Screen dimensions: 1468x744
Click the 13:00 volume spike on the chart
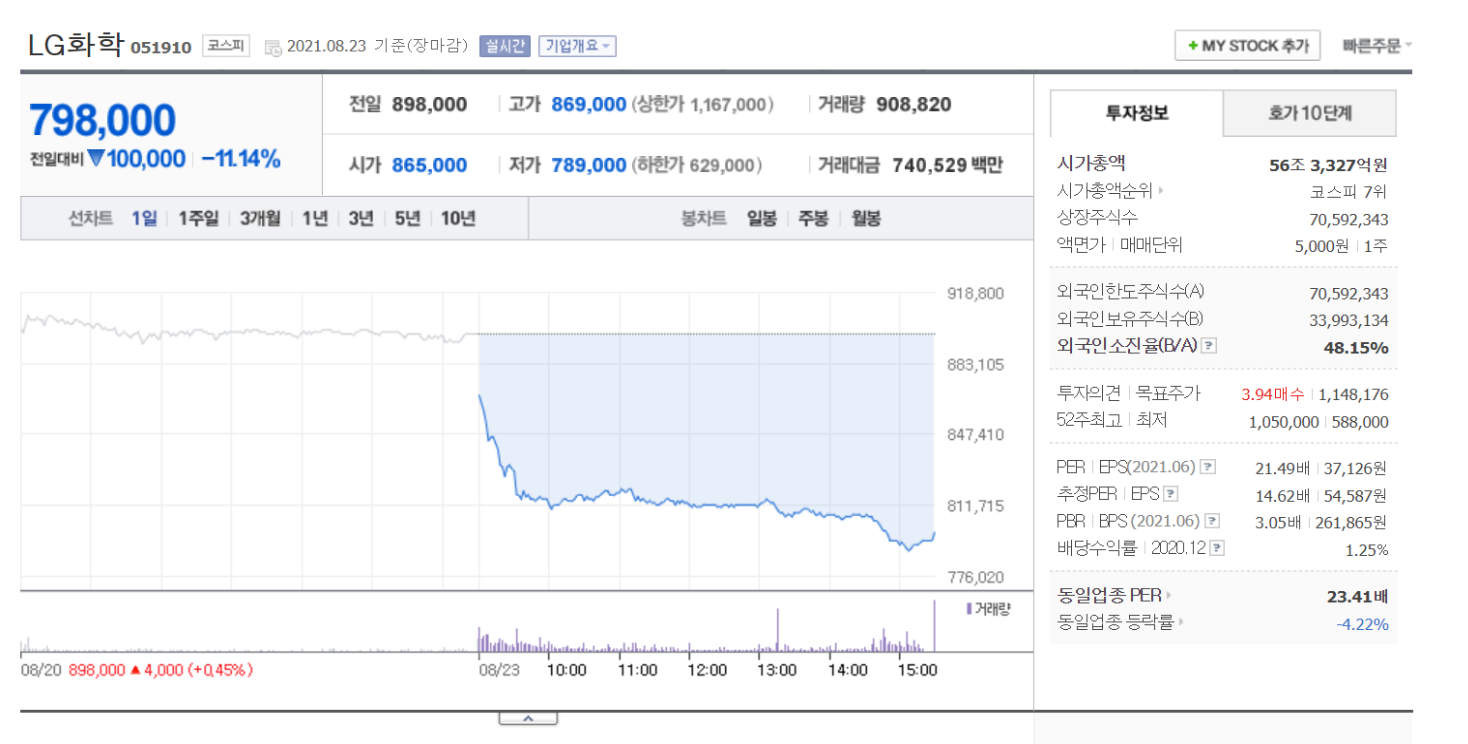pyautogui.click(x=777, y=630)
